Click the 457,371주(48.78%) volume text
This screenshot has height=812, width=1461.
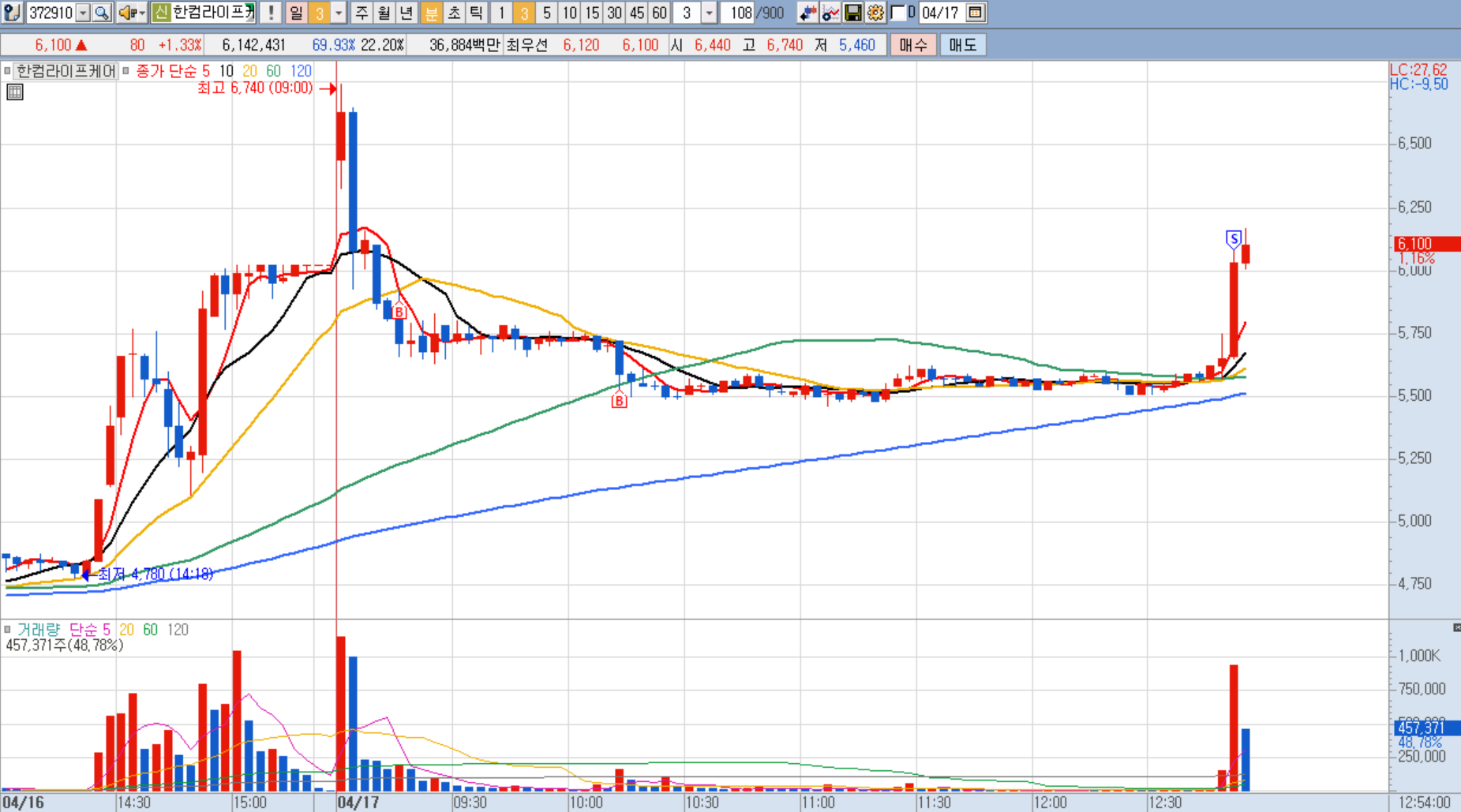64,645
